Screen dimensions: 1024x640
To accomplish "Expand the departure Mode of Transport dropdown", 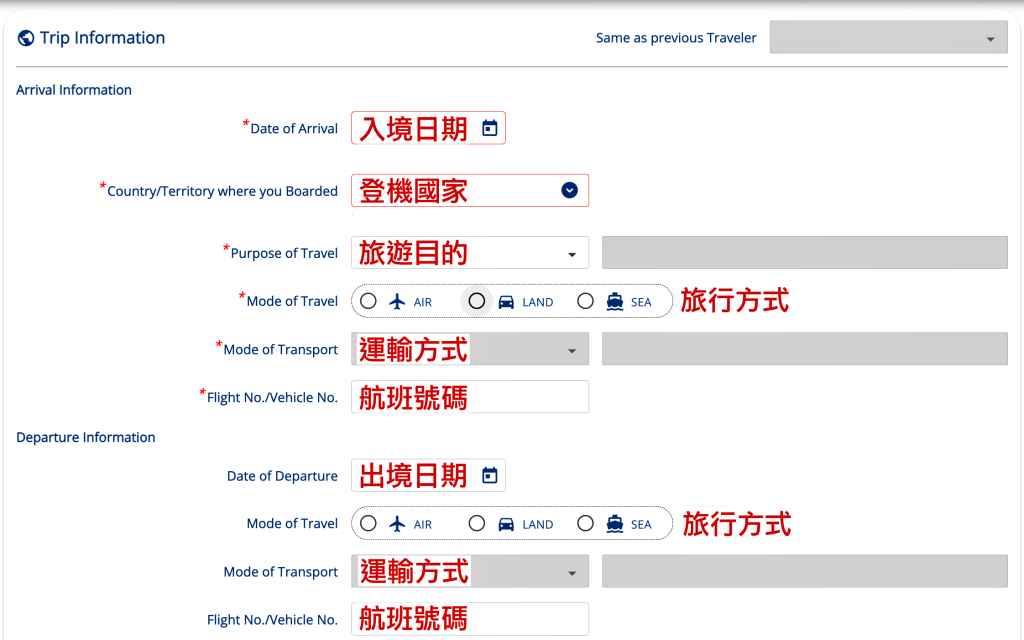I will tap(470, 571).
